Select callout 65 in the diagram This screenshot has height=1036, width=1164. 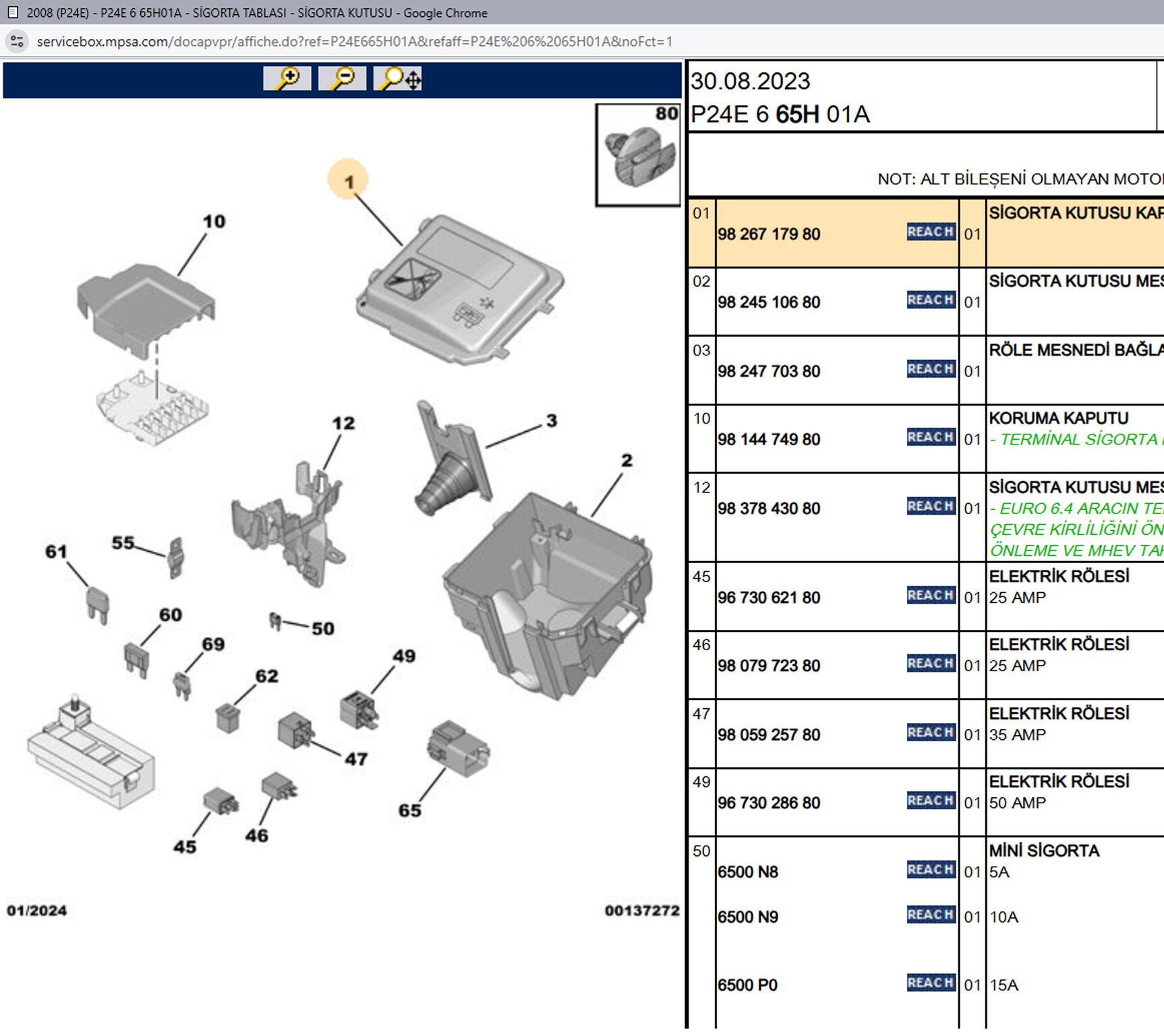[x=409, y=811]
